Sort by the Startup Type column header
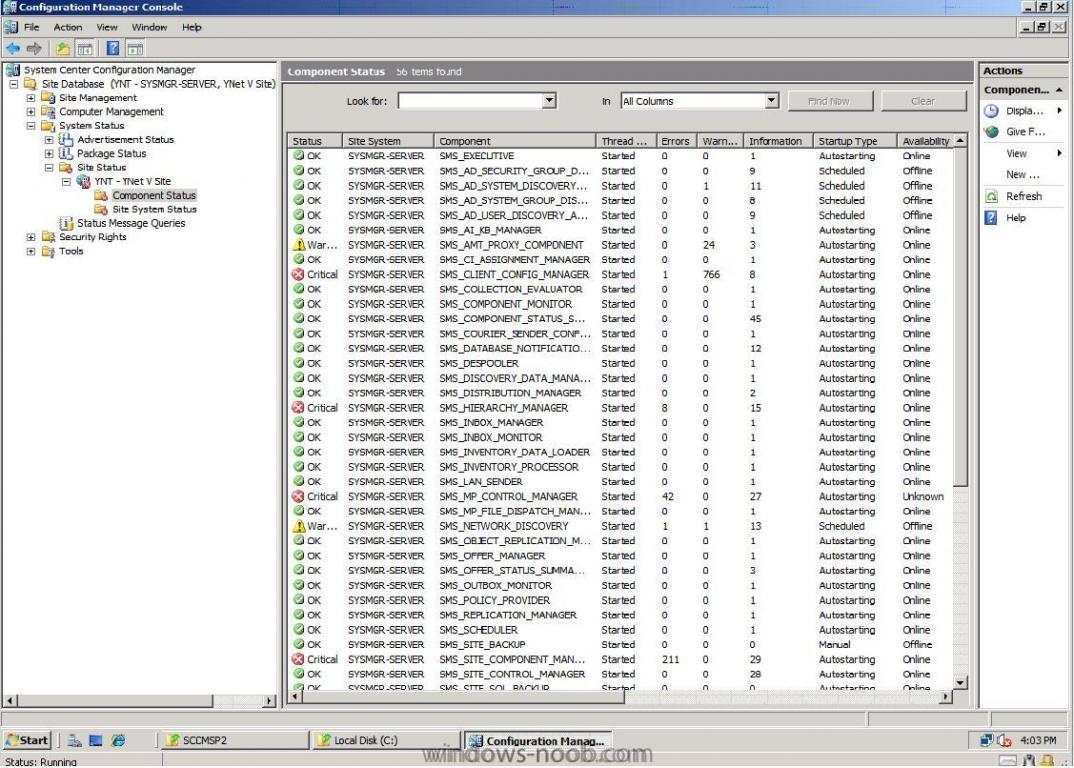The height and width of the screenshot is (768, 1074). (x=855, y=141)
